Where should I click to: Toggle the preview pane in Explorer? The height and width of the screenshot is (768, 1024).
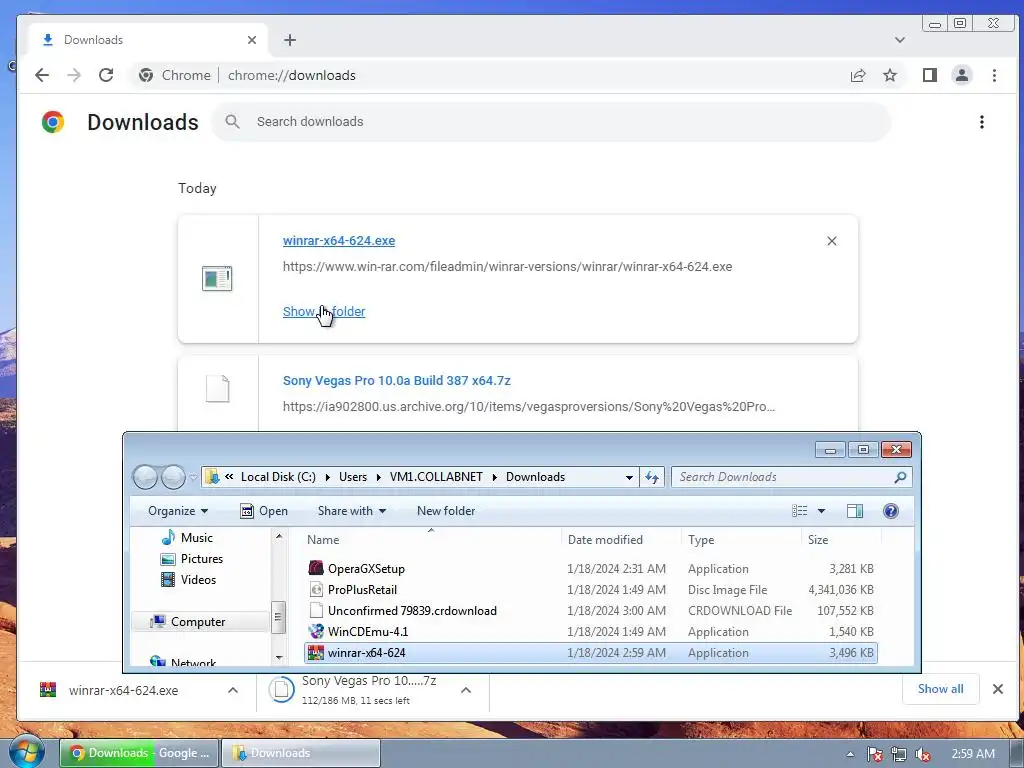click(x=855, y=511)
